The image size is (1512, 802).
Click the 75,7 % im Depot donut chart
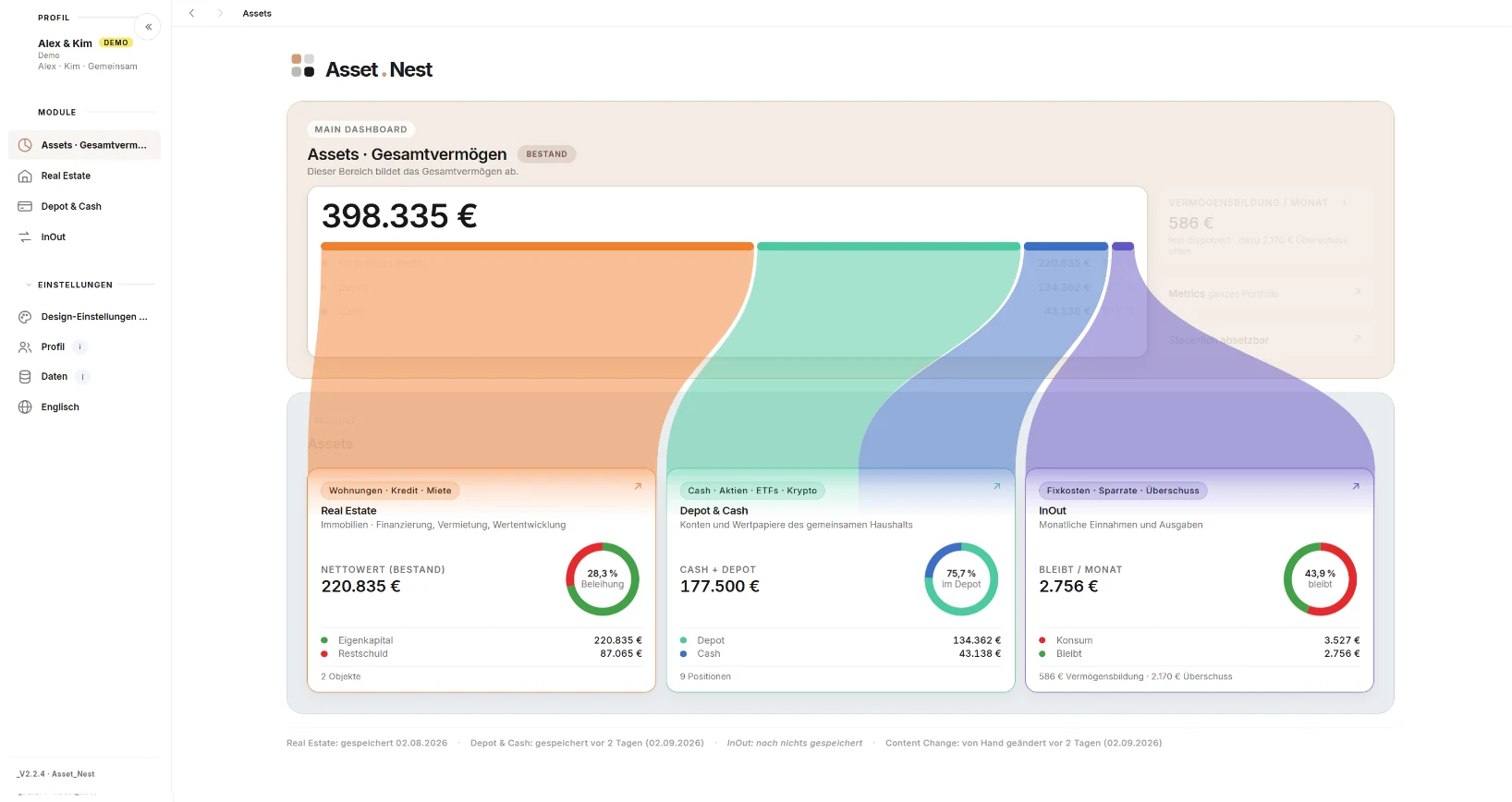[961, 579]
